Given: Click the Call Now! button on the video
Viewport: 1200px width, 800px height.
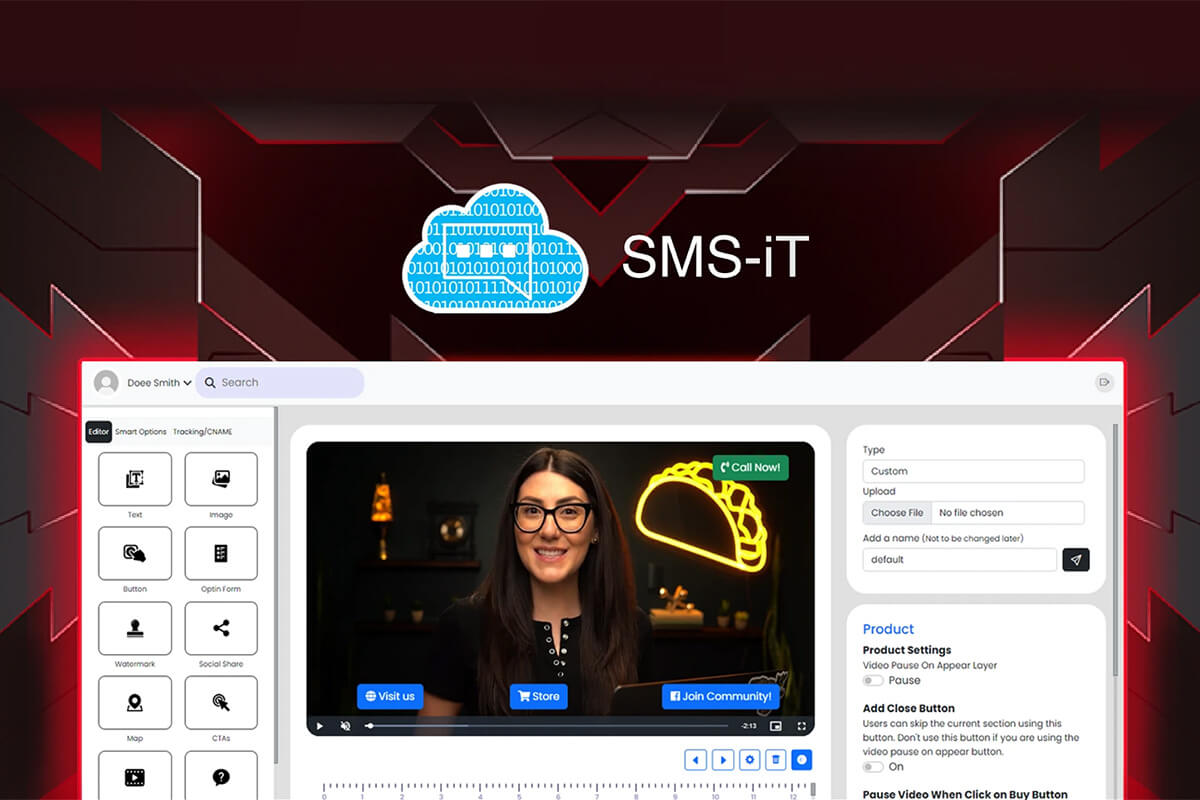Looking at the screenshot, I should 750,467.
